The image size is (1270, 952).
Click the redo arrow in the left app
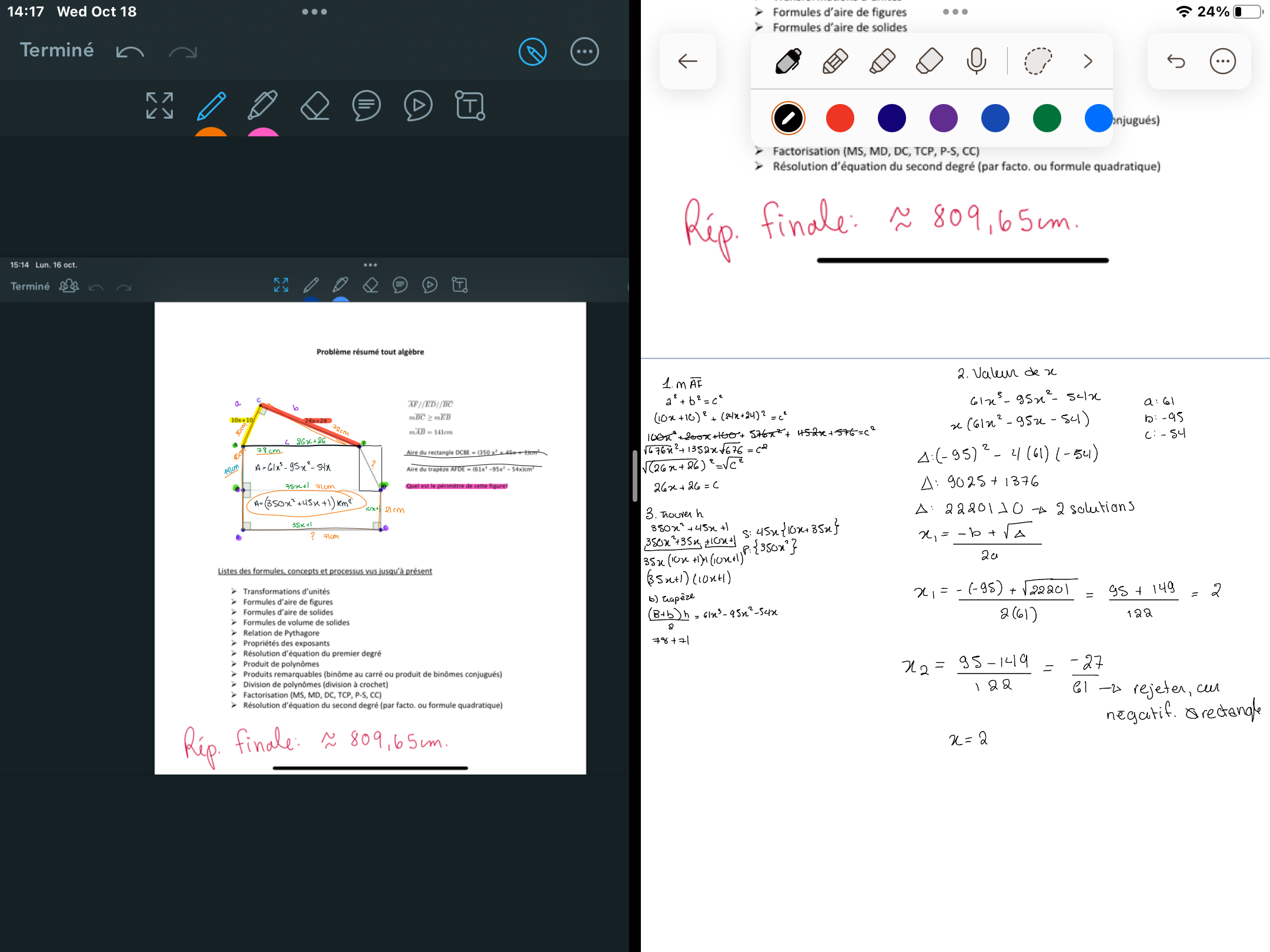[182, 52]
